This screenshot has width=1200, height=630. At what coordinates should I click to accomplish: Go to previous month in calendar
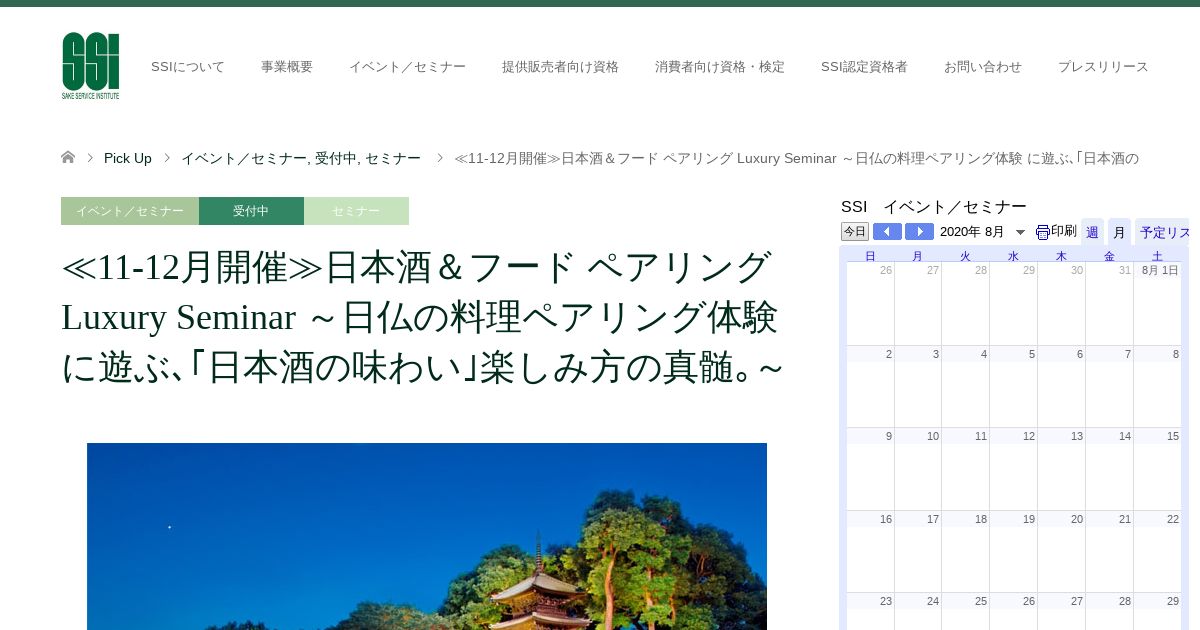[x=887, y=232]
